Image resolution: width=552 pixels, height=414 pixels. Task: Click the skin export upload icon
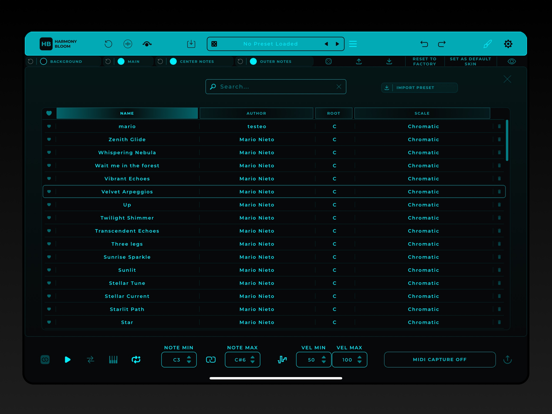click(359, 62)
